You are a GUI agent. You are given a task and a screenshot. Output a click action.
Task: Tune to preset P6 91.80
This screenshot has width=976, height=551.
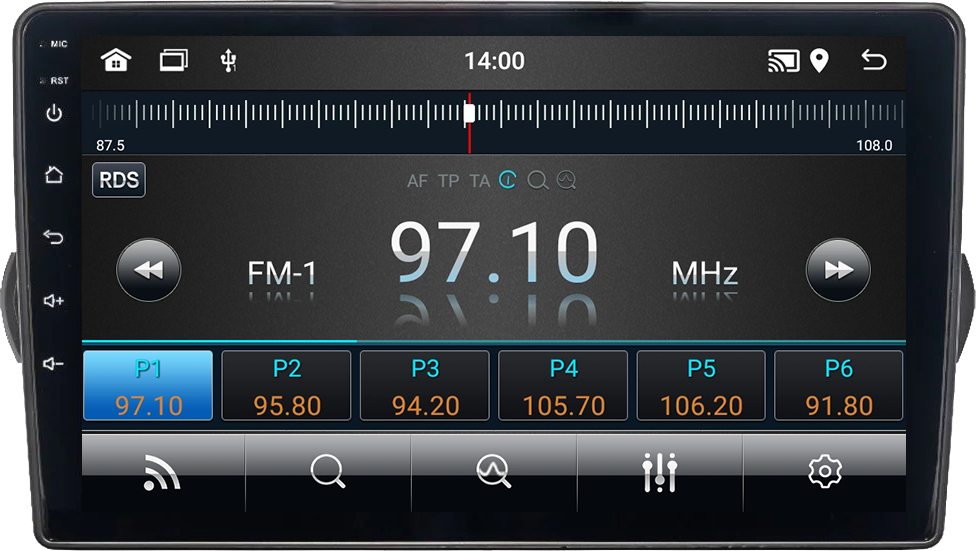(838, 386)
